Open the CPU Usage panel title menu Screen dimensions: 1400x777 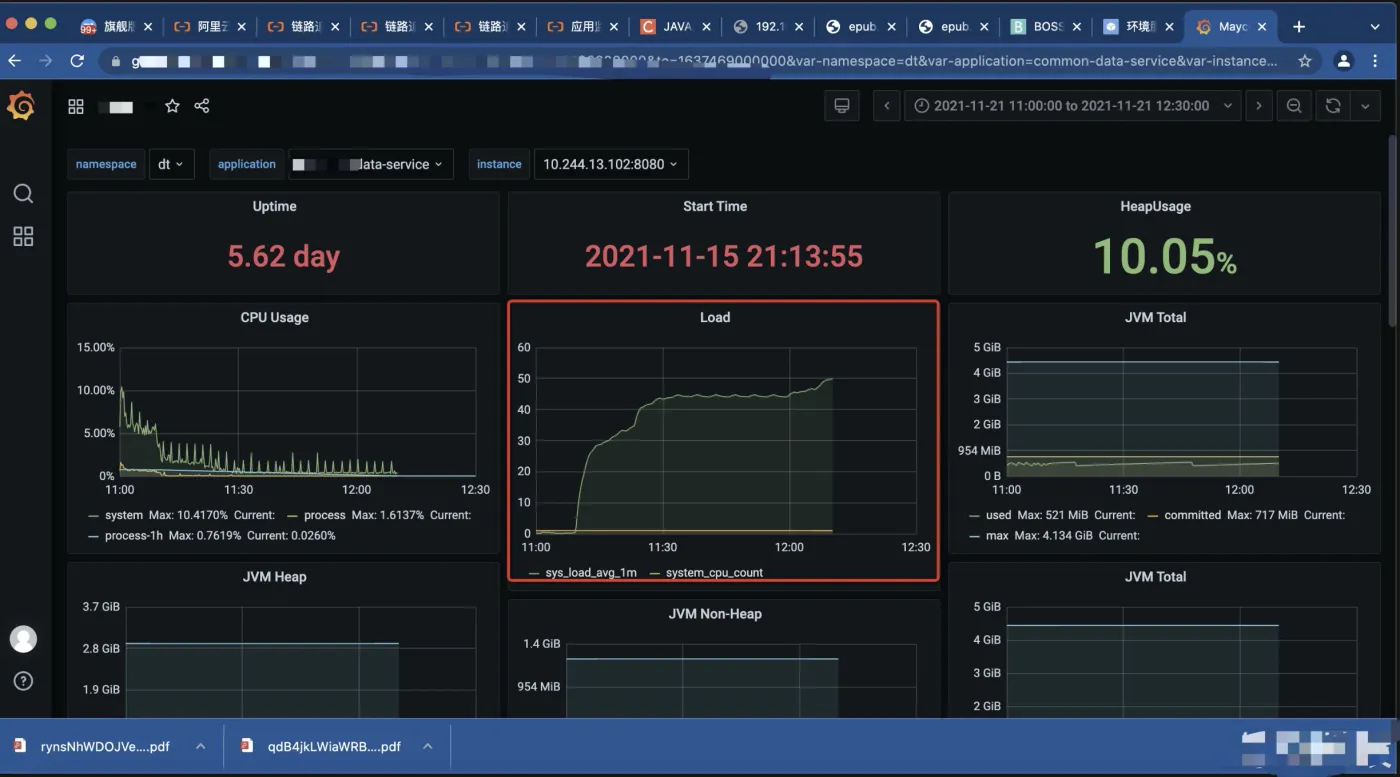(274, 317)
